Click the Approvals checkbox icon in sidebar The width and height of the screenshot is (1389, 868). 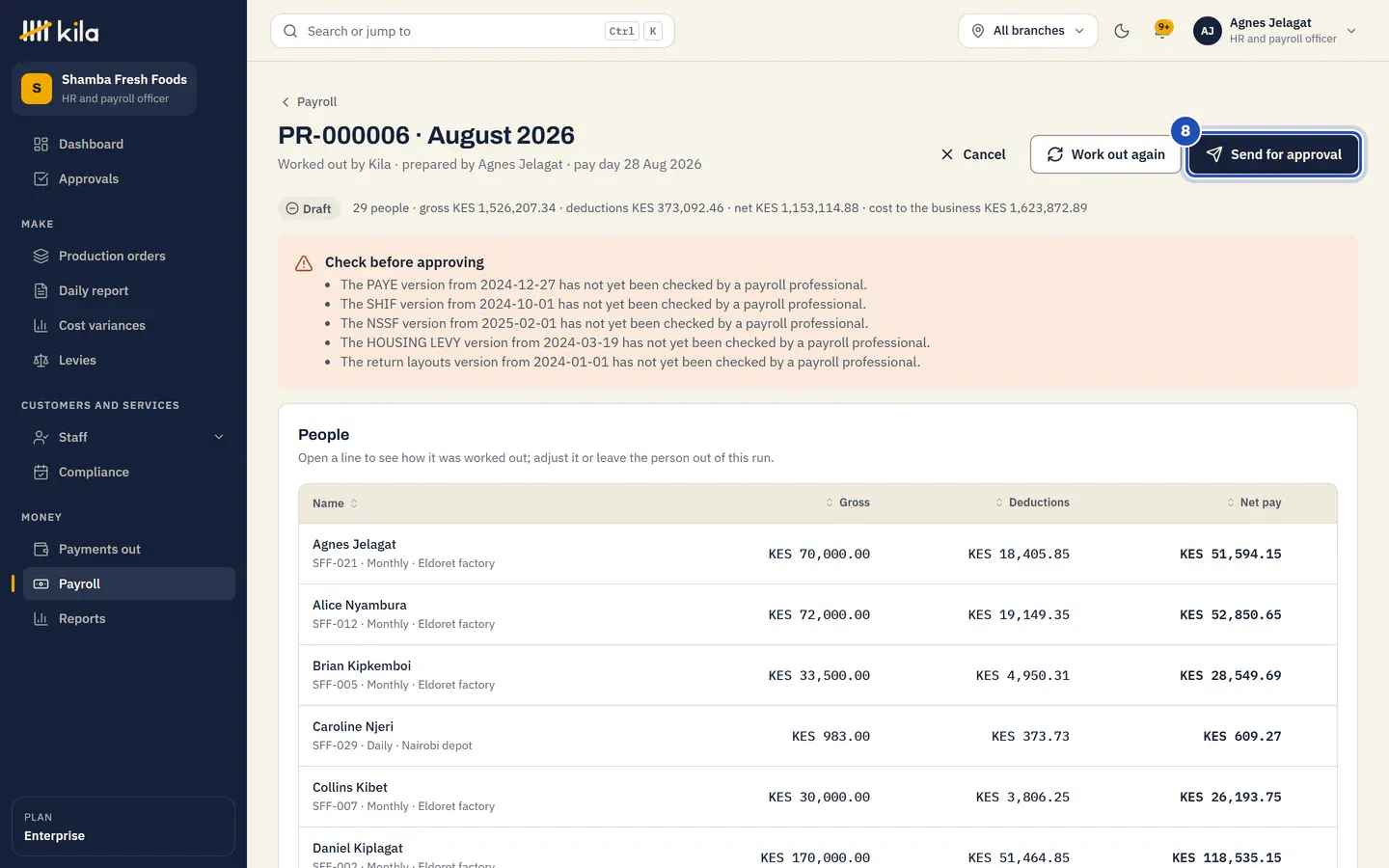click(x=41, y=178)
